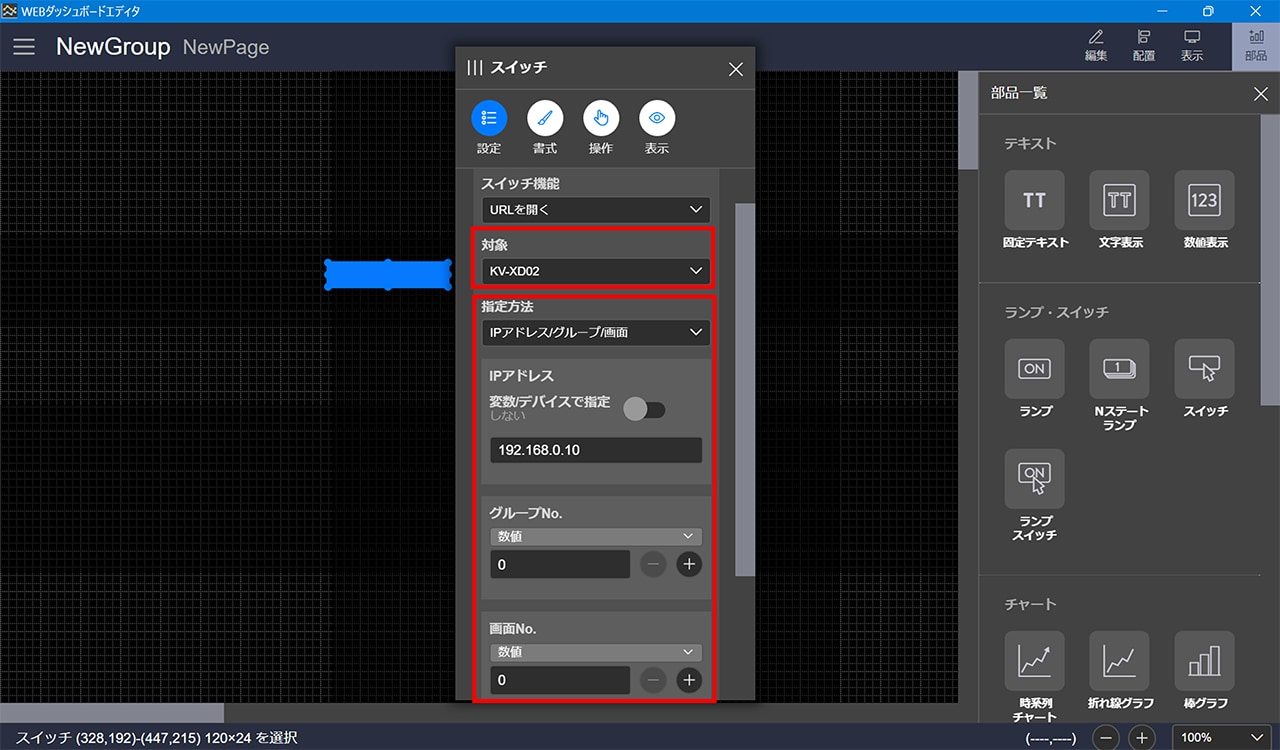This screenshot has height=750, width=1280.
Task: Select the 文字表示 part icon
Action: coord(1119,201)
